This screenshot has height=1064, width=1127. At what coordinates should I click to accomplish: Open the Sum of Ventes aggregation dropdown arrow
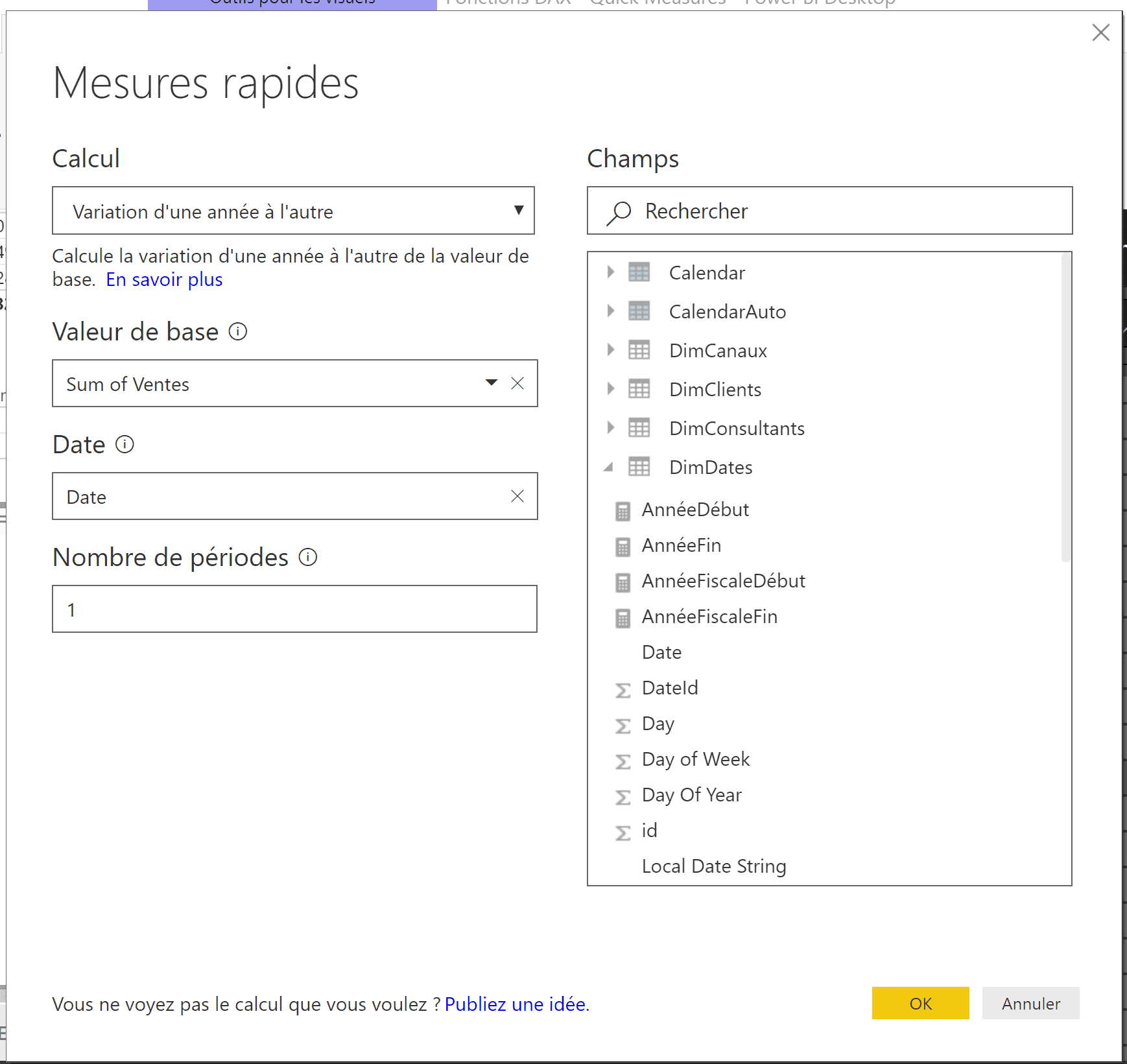tap(492, 383)
